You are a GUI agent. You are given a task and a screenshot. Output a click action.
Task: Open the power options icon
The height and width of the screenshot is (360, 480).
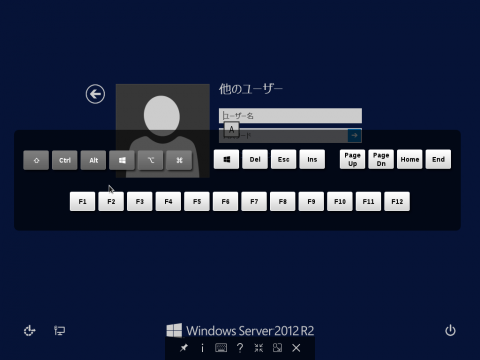[x=450, y=331]
